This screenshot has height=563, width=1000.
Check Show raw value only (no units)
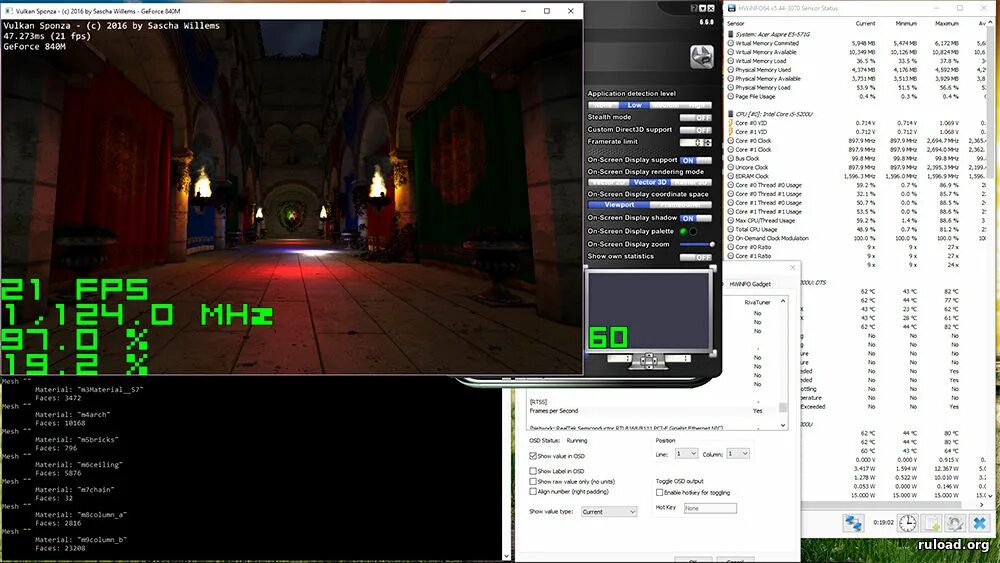point(533,481)
